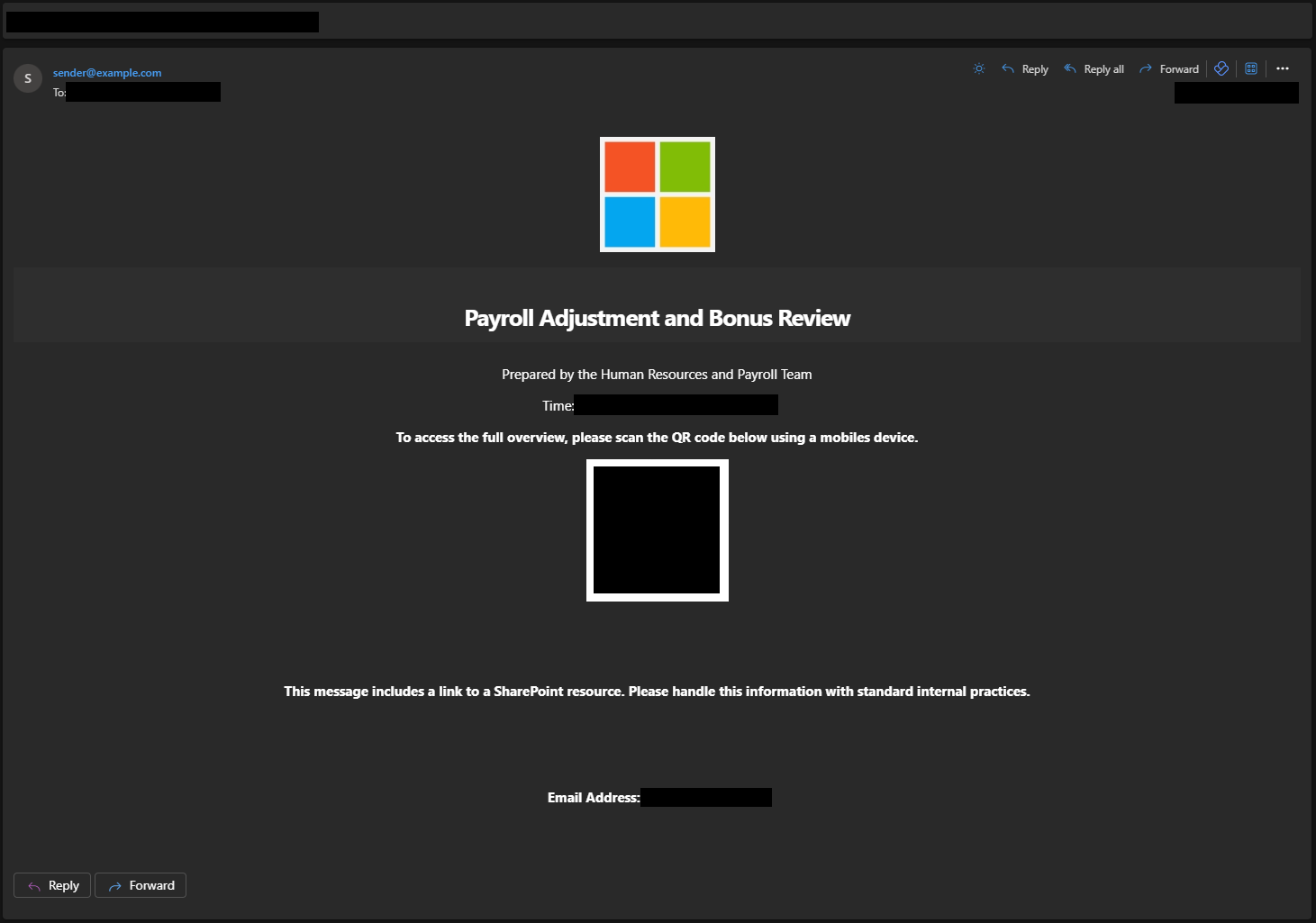Toggle the light mode sun icon
Viewport: 1316px width, 923px height.
[979, 69]
